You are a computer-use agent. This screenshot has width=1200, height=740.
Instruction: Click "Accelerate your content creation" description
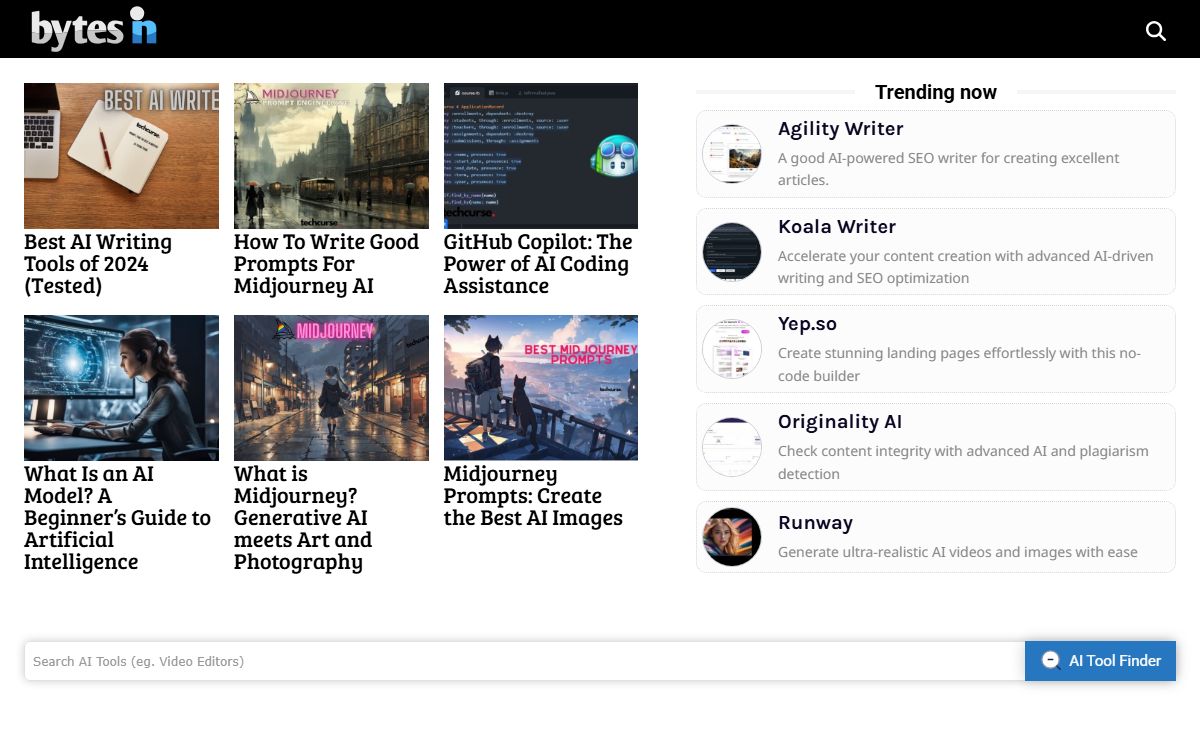click(x=965, y=267)
